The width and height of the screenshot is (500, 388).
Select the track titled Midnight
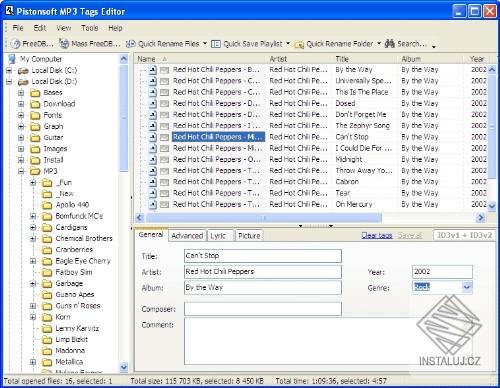[x=349, y=159]
